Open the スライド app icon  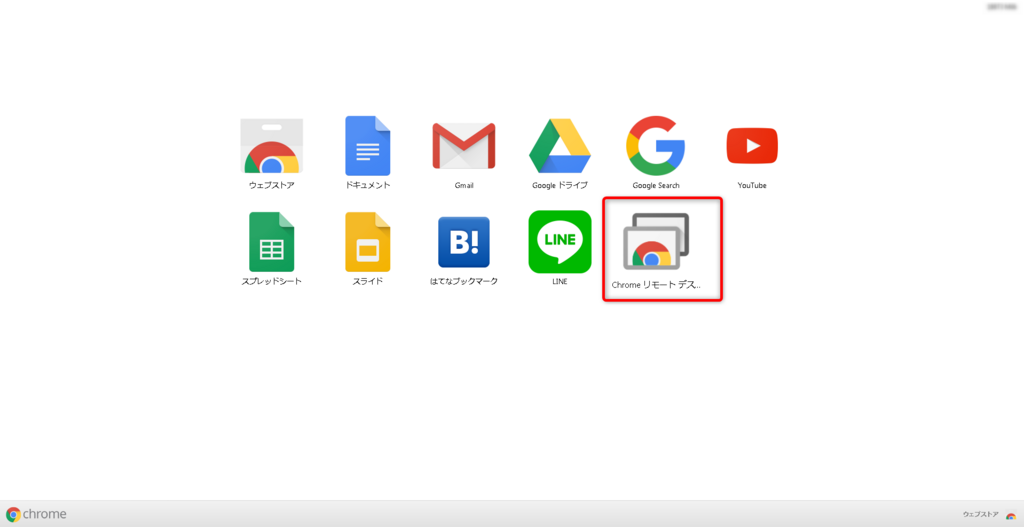click(x=368, y=242)
